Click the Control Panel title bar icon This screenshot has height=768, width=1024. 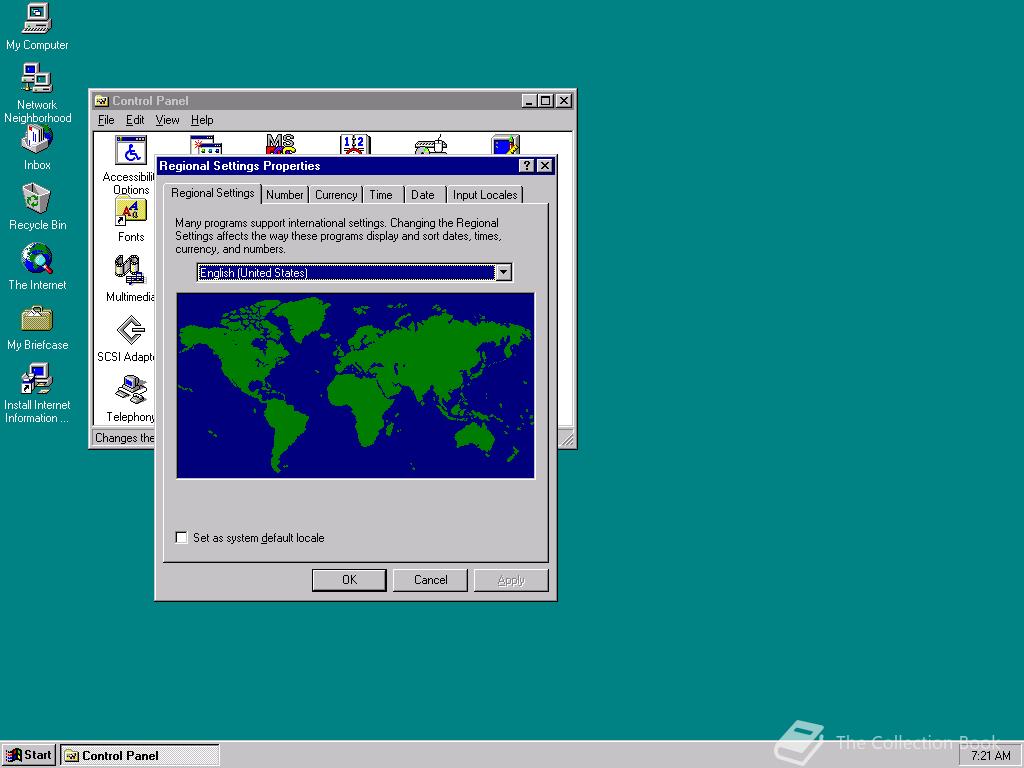pyautogui.click(x=101, y=101)
